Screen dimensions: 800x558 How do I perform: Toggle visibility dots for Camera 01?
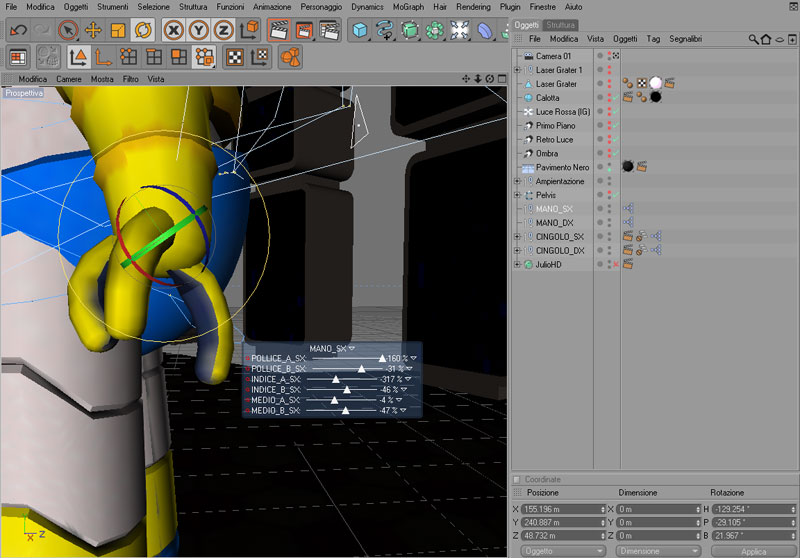click(x=609, y=56)
